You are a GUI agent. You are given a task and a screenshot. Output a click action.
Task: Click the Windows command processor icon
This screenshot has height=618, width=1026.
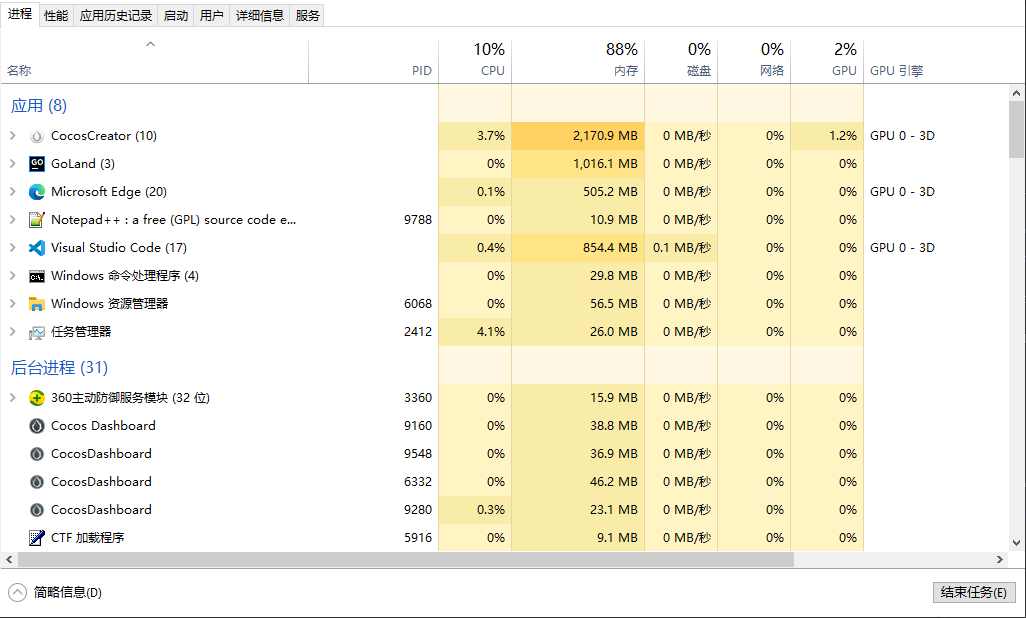[x=37, y=276]
